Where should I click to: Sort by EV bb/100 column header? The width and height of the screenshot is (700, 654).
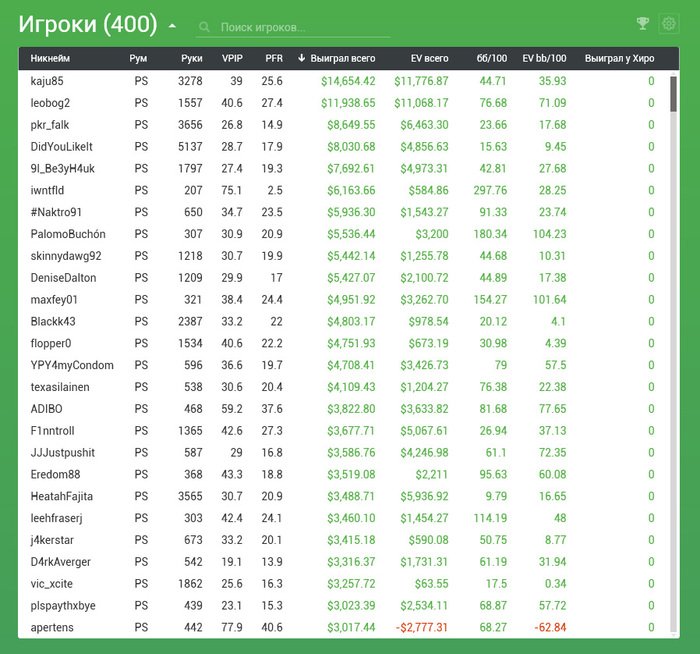[544, 58]
